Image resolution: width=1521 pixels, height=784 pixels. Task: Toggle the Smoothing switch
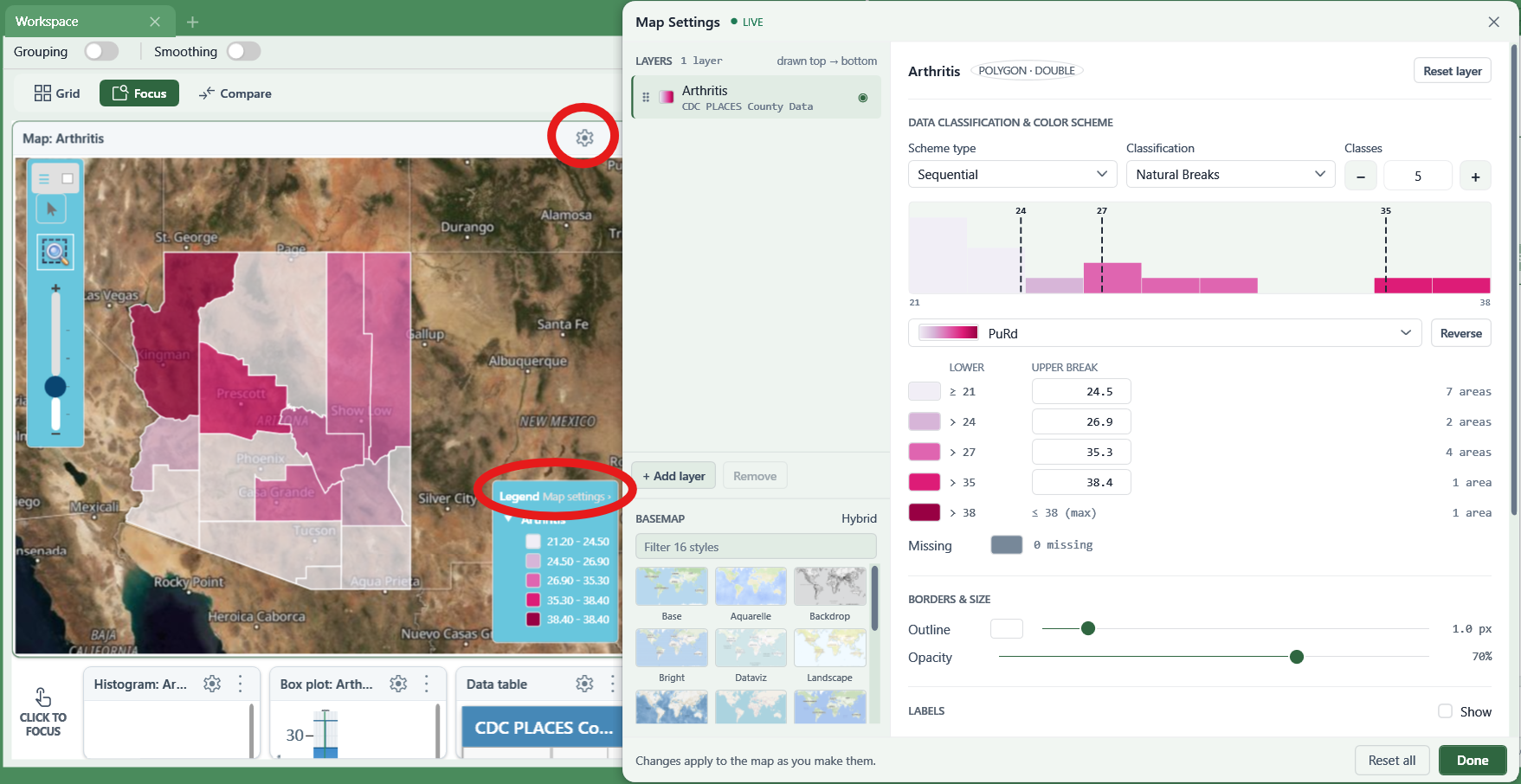click(243, 51)
